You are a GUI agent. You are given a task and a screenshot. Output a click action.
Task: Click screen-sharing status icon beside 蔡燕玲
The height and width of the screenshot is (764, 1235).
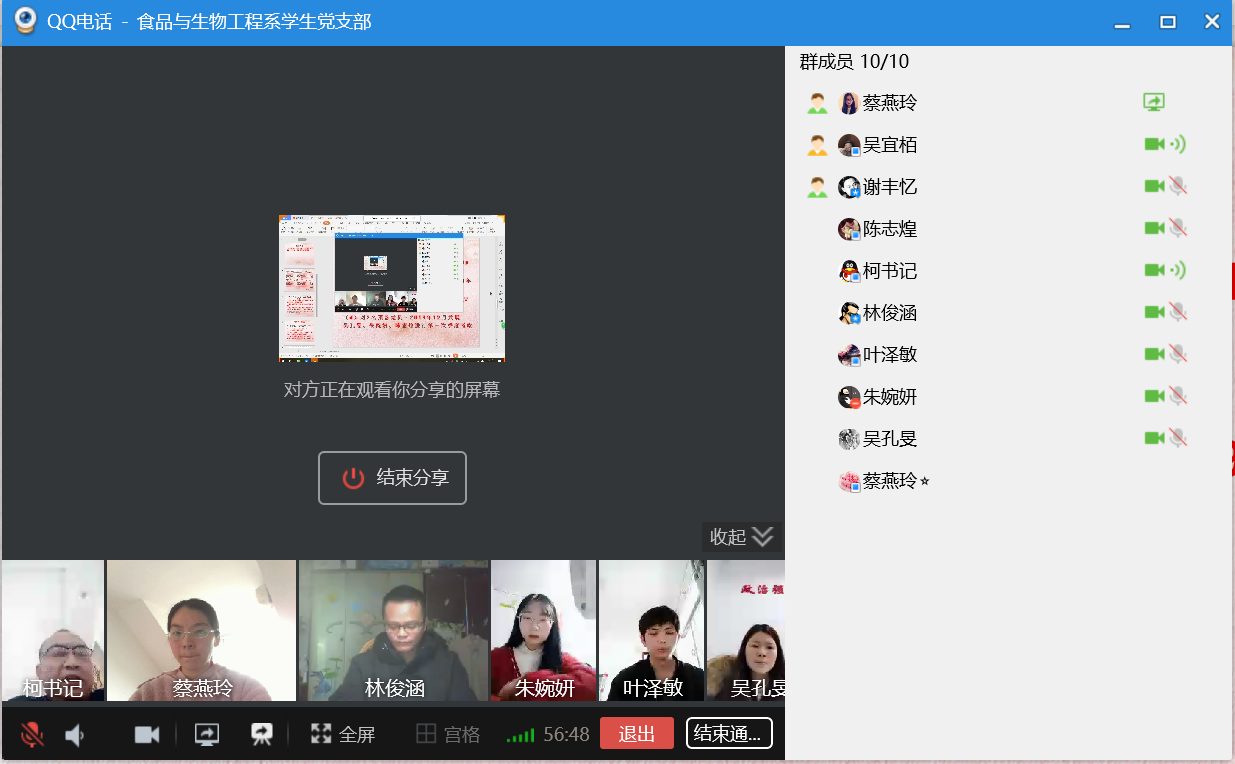point(1154,102)
